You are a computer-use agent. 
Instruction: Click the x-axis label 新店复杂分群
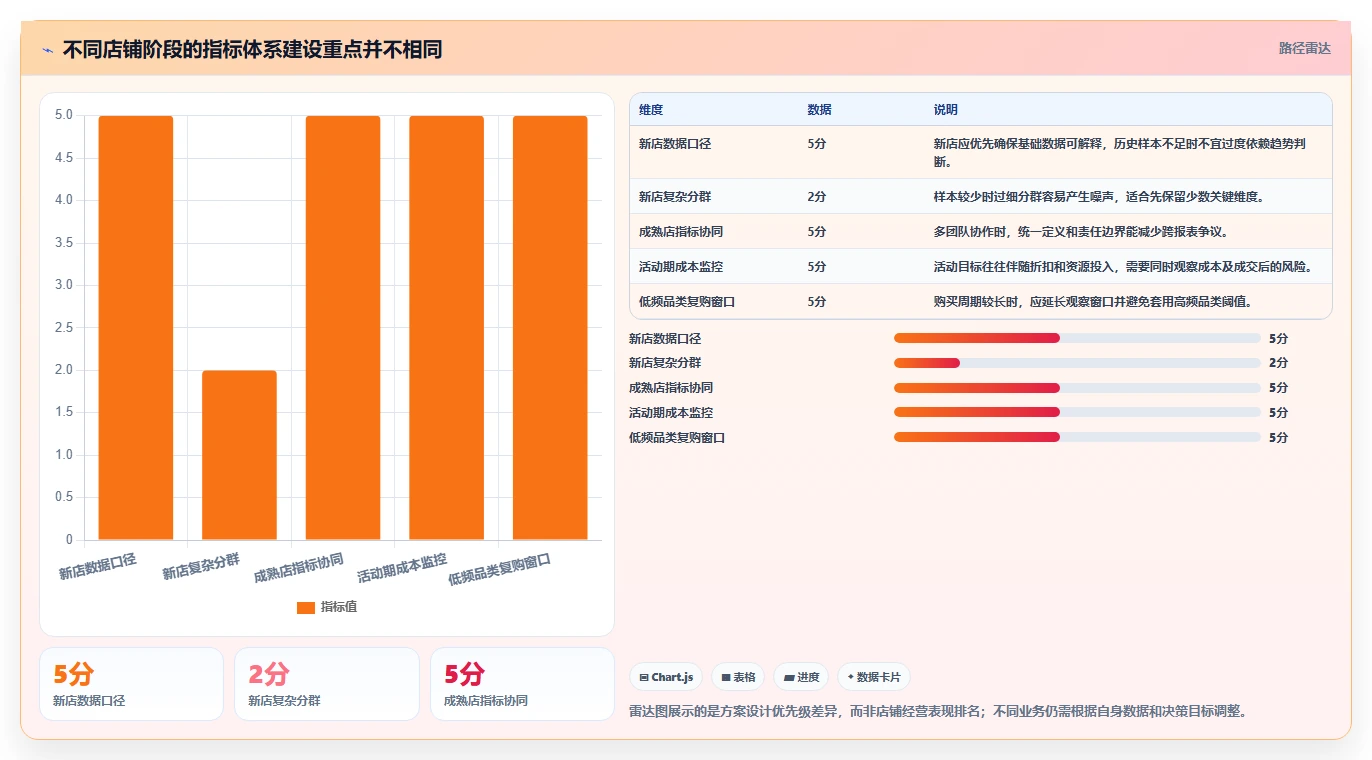click(x=201, y=566)
